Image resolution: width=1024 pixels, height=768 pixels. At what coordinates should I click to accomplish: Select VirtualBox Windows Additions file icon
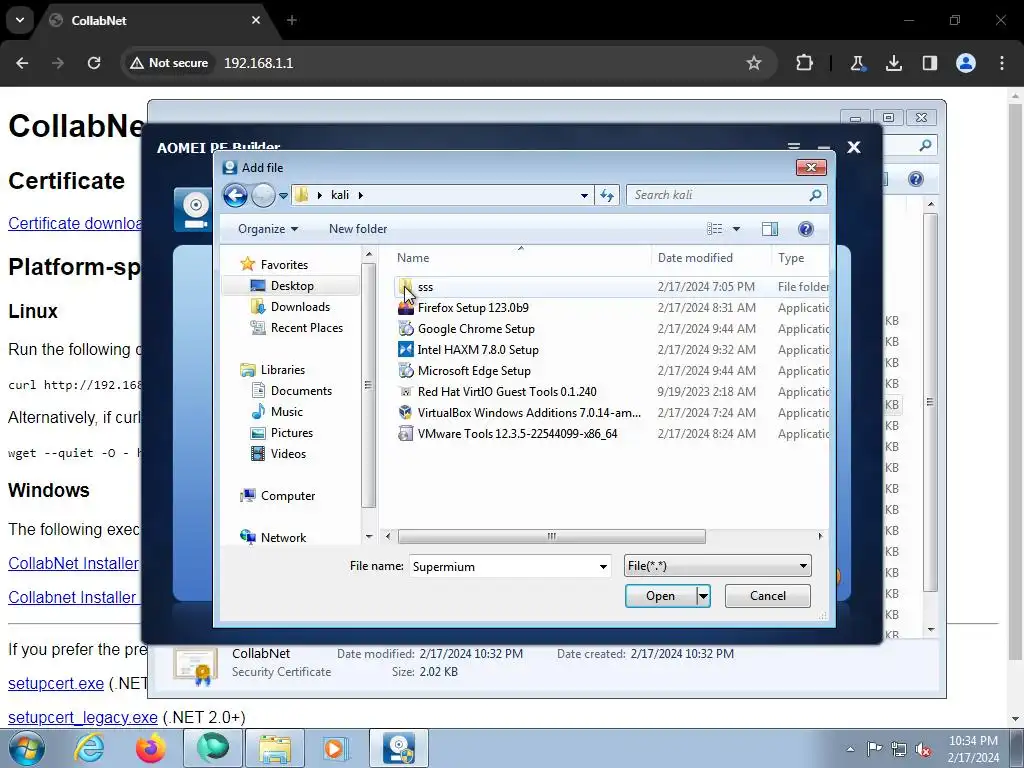click(406, 413)
